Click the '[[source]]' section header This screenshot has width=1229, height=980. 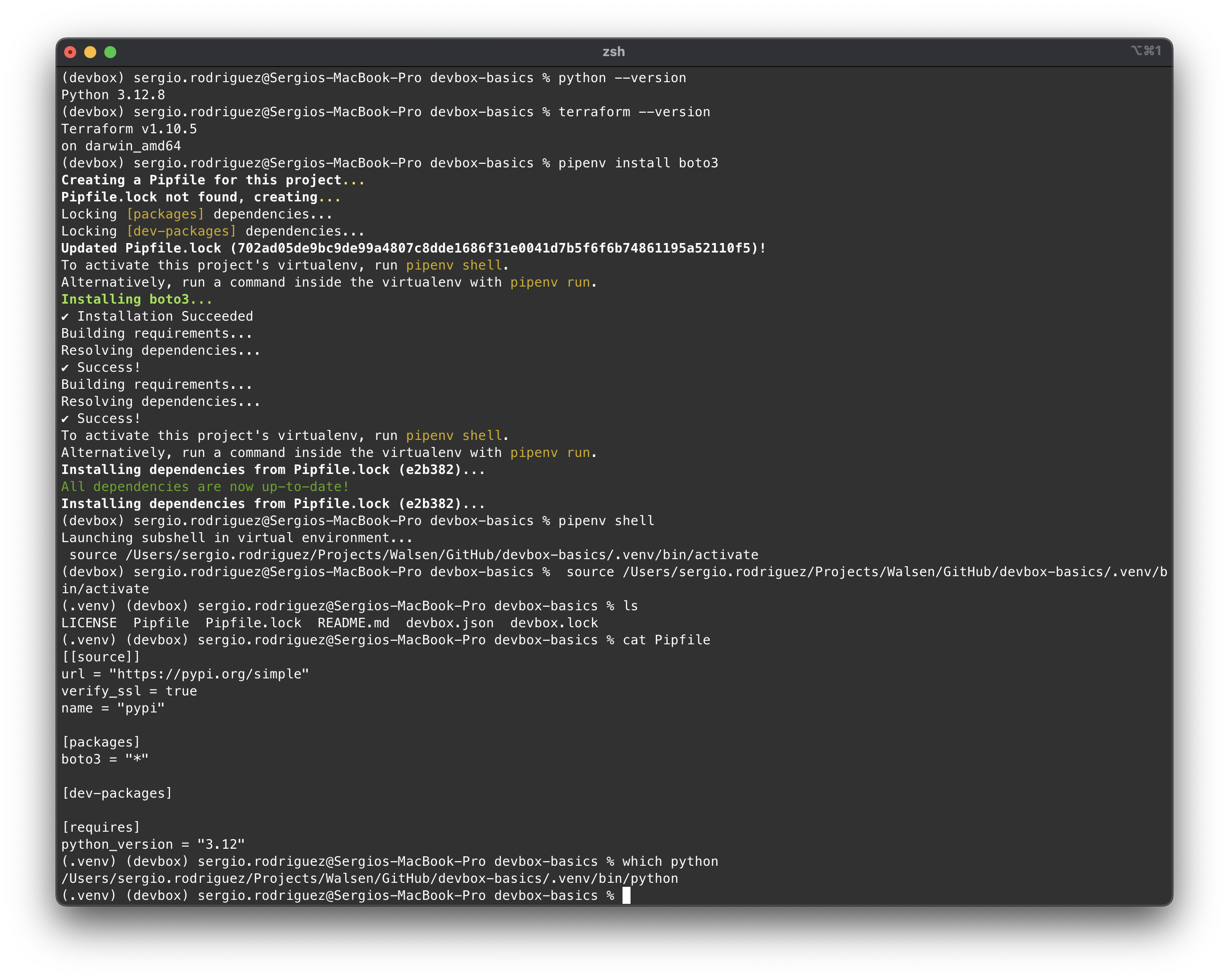coord(101,657)
